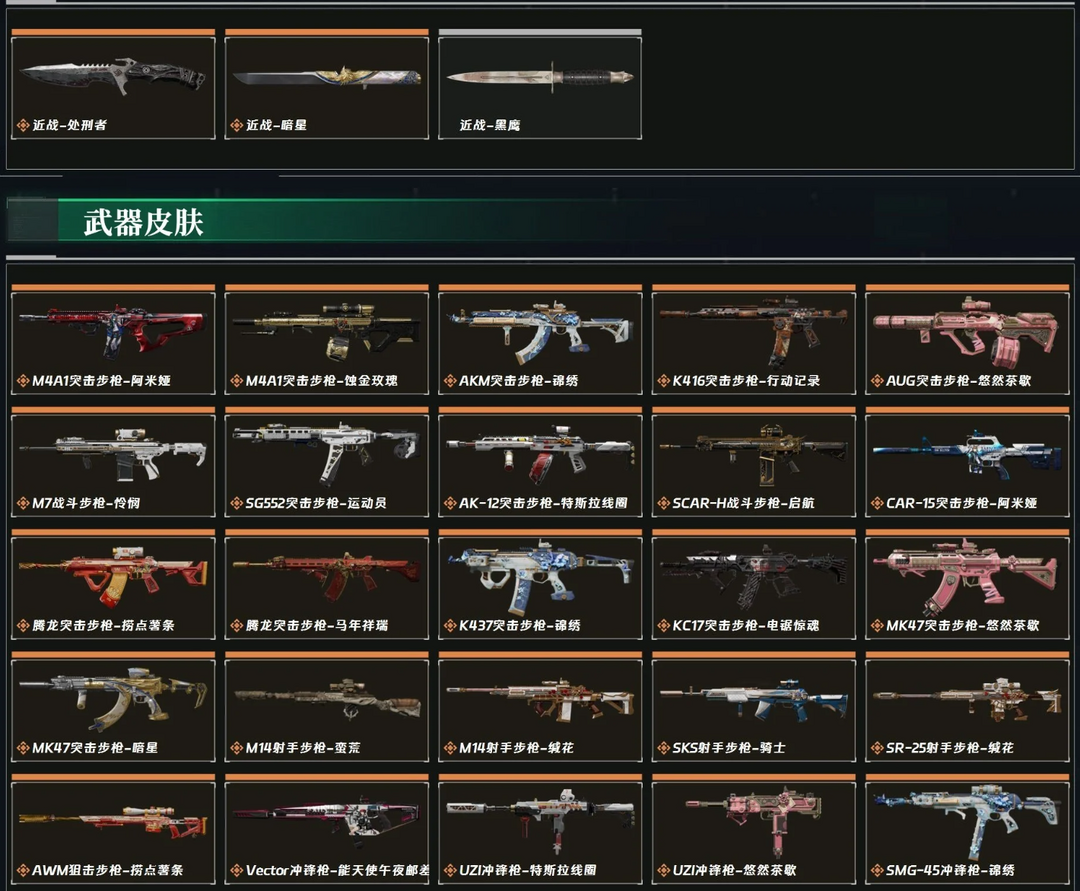Select the 腾龙突击步枪-马年祥瑞 card

pyautogui.click(x=326, y=588)
